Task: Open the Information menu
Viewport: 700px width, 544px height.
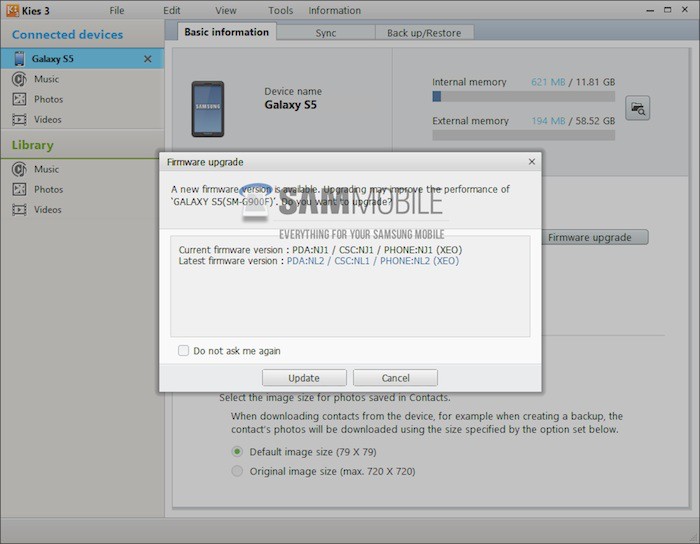Action: [x=335, y=10]
